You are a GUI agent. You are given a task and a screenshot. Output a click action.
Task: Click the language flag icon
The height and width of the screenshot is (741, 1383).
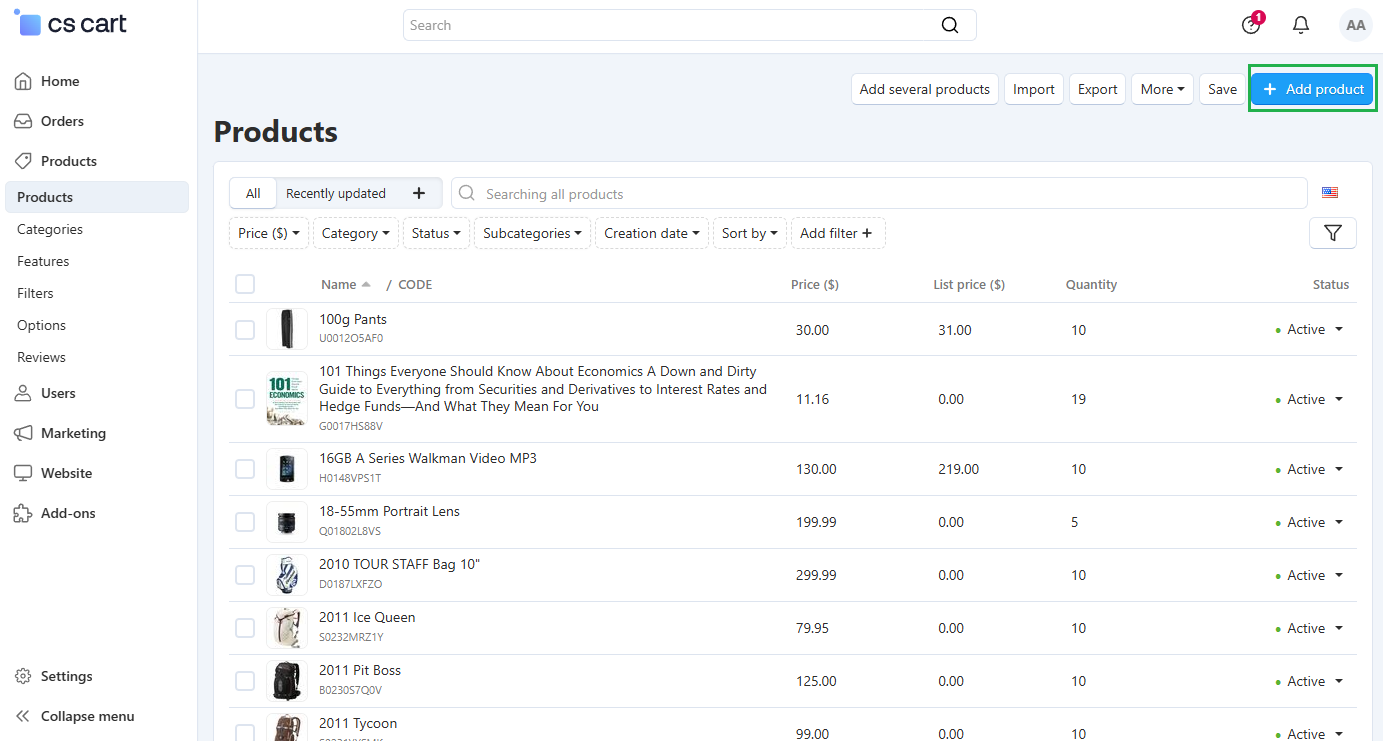coord(1330,193)
